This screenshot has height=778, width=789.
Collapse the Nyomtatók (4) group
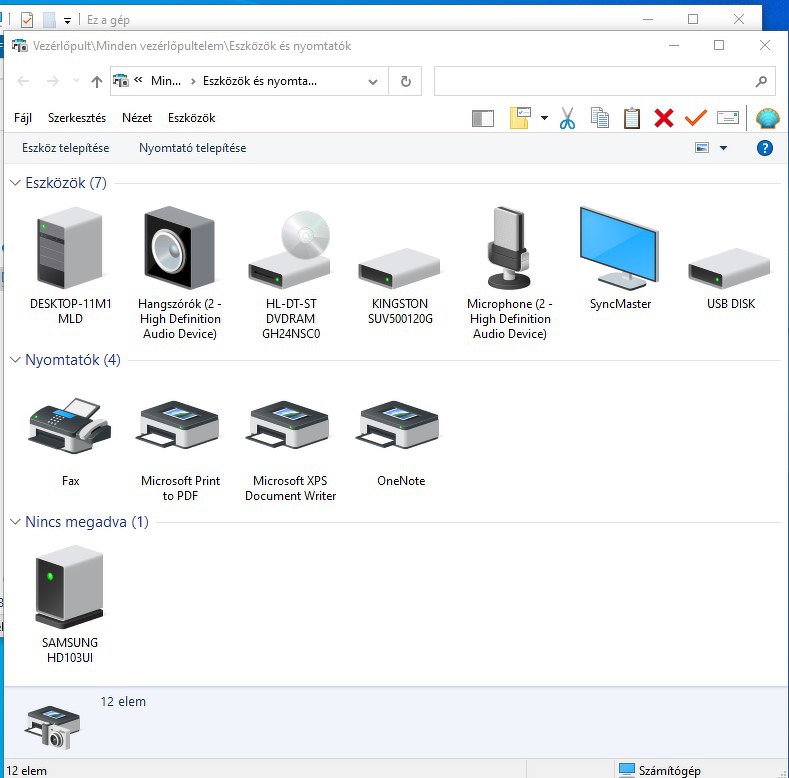click(x=15, y=360)
